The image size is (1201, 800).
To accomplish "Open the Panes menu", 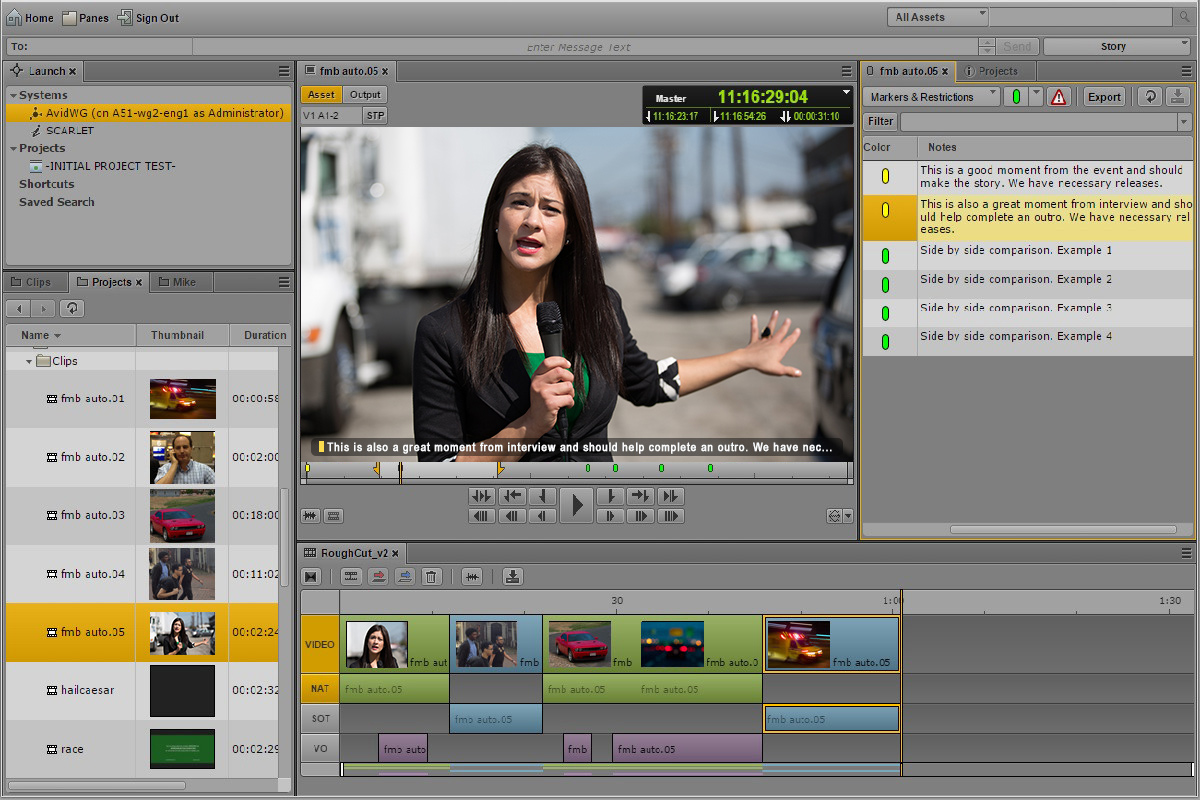I will 86,18.
